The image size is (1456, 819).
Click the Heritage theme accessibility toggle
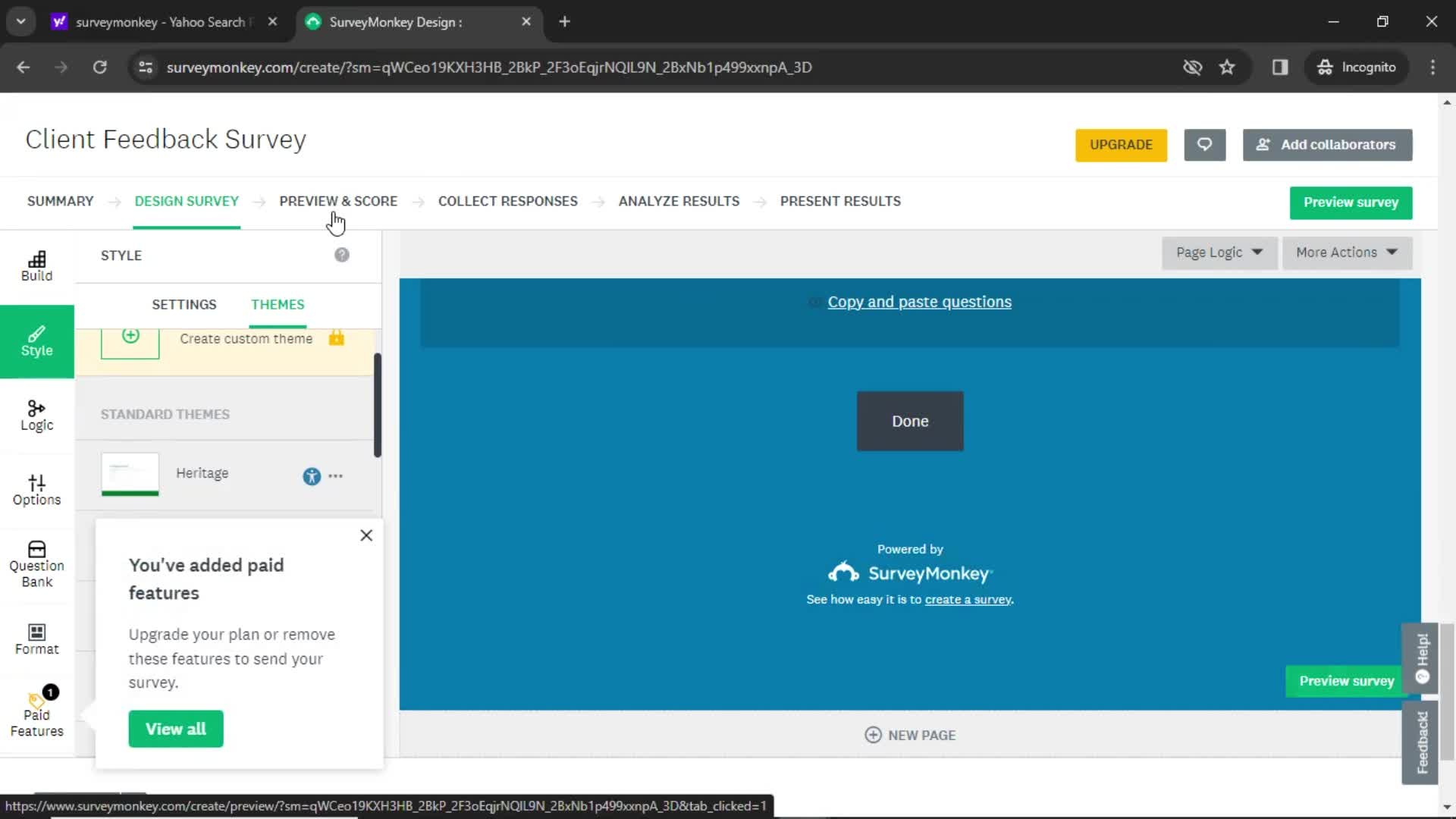tap(311, 475)
